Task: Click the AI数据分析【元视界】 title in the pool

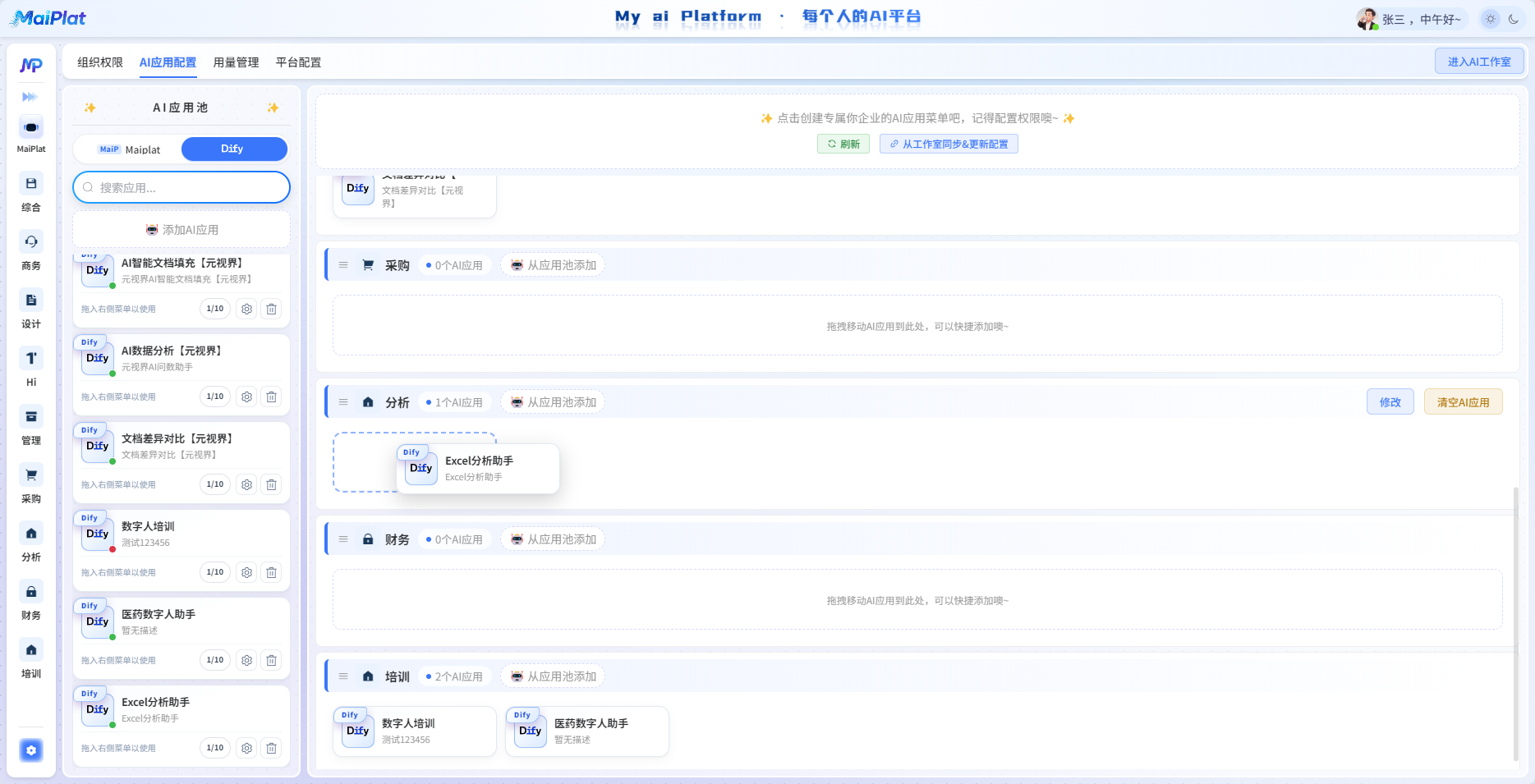Action: click(x=172, y=351)
